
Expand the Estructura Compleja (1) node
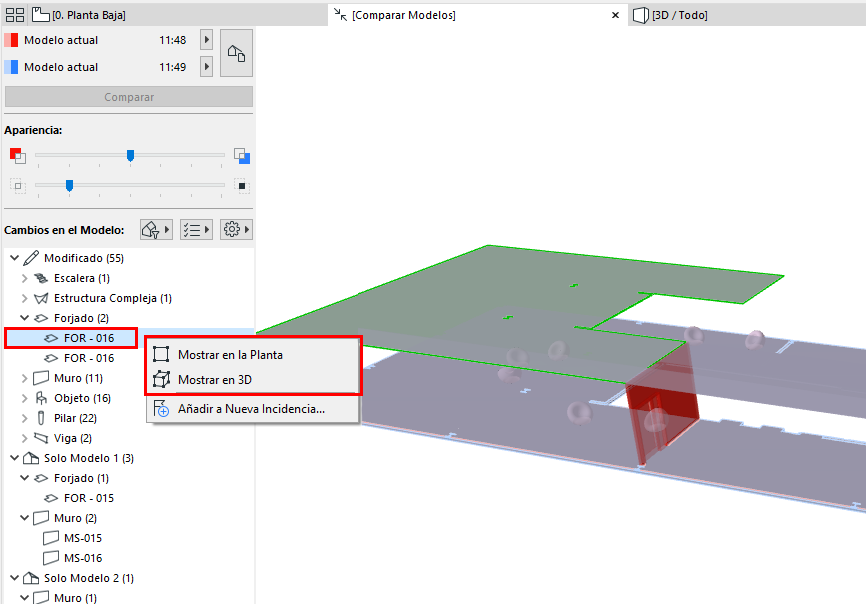tap(24, 298)
